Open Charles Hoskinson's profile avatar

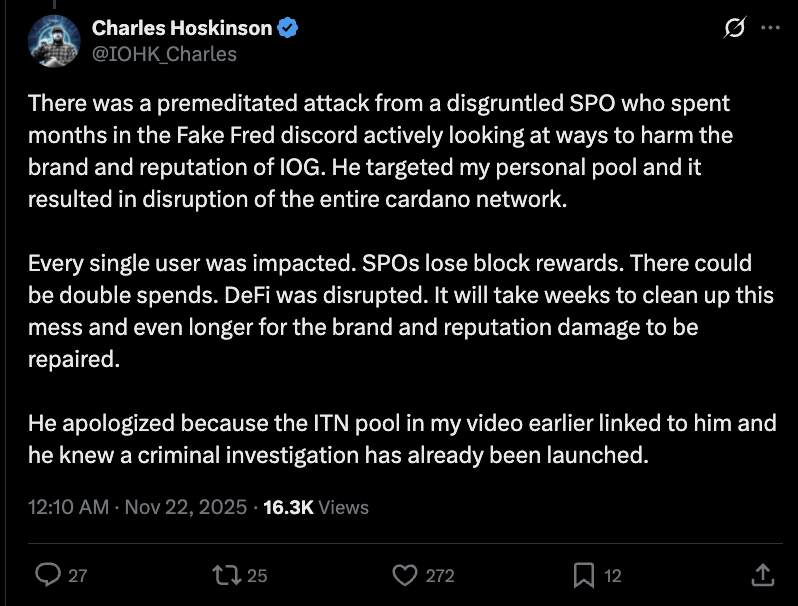53,40
